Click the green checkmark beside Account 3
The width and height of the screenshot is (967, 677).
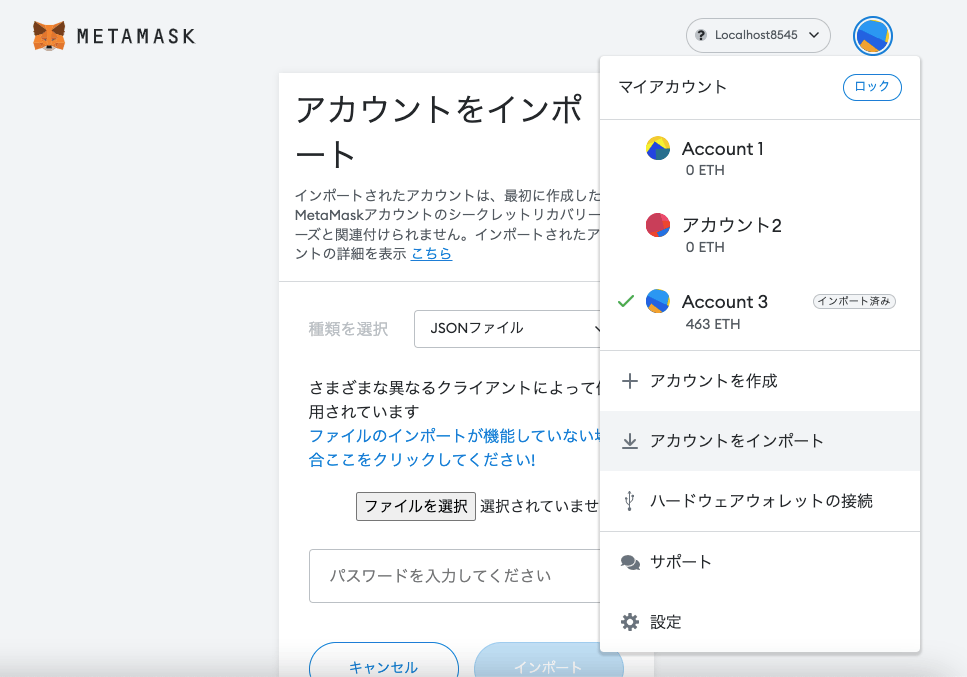pos(626,301)
